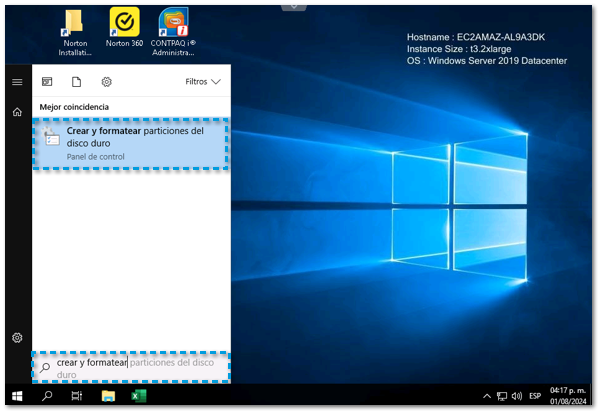Filter search results by Apps icon
Image resolution: width=601 pixels, height=414 pixels.
46,82
